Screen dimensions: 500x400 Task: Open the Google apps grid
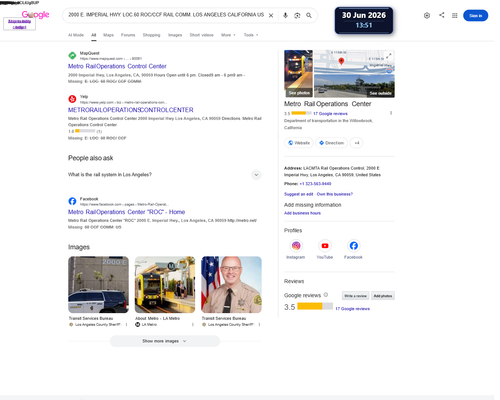455,15
